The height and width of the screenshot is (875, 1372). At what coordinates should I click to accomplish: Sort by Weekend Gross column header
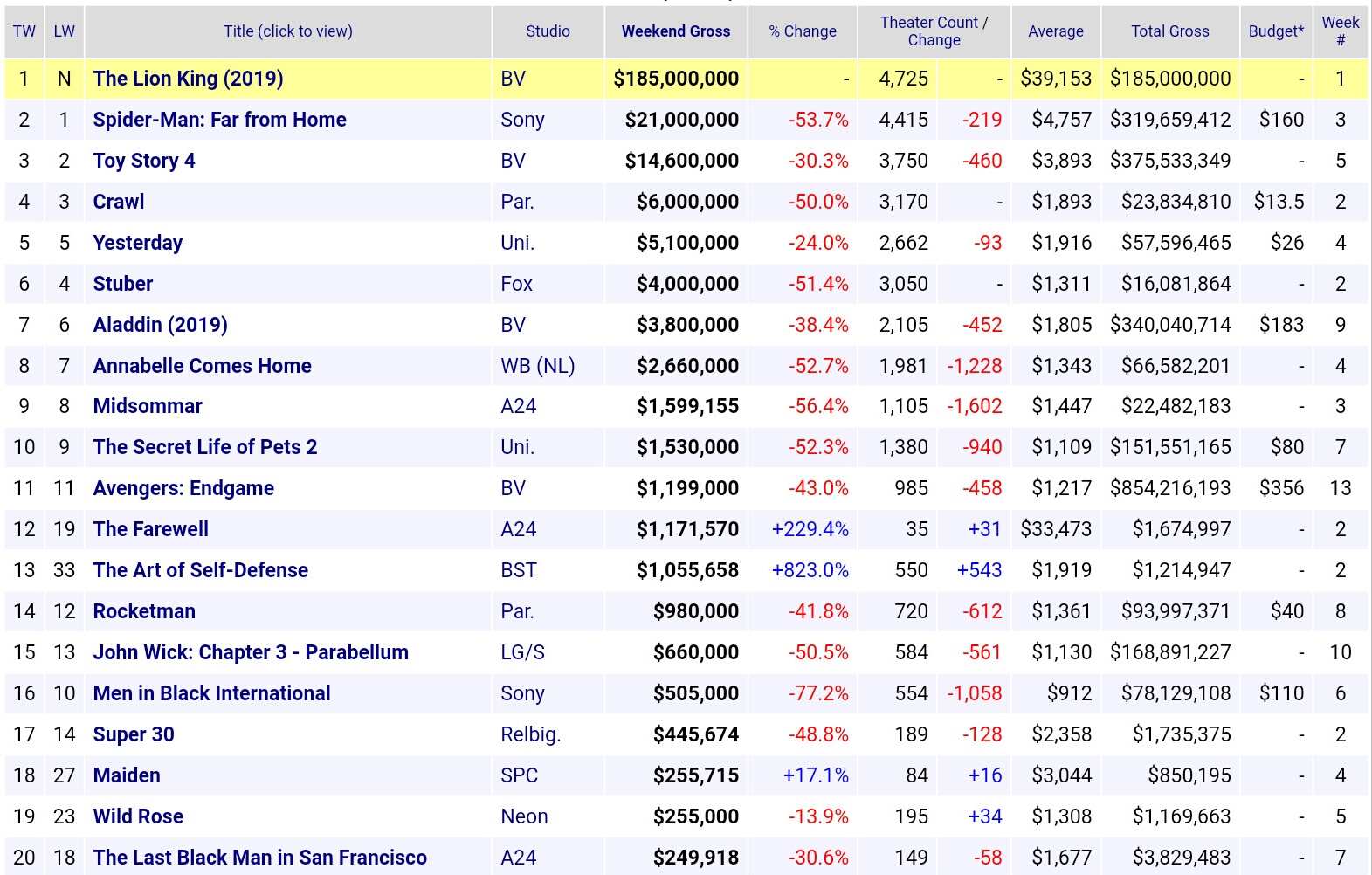[x=676, y=31]
